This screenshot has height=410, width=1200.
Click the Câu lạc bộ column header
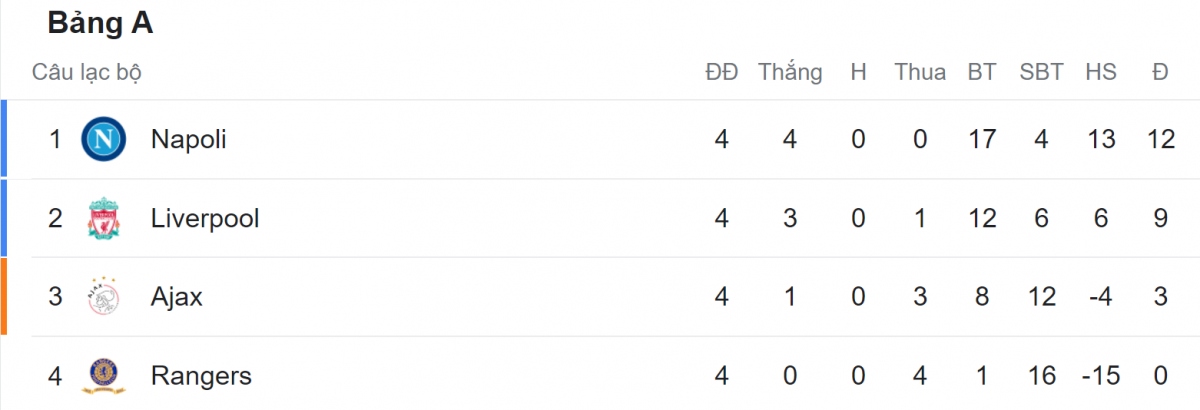click(x=87, y=72)
